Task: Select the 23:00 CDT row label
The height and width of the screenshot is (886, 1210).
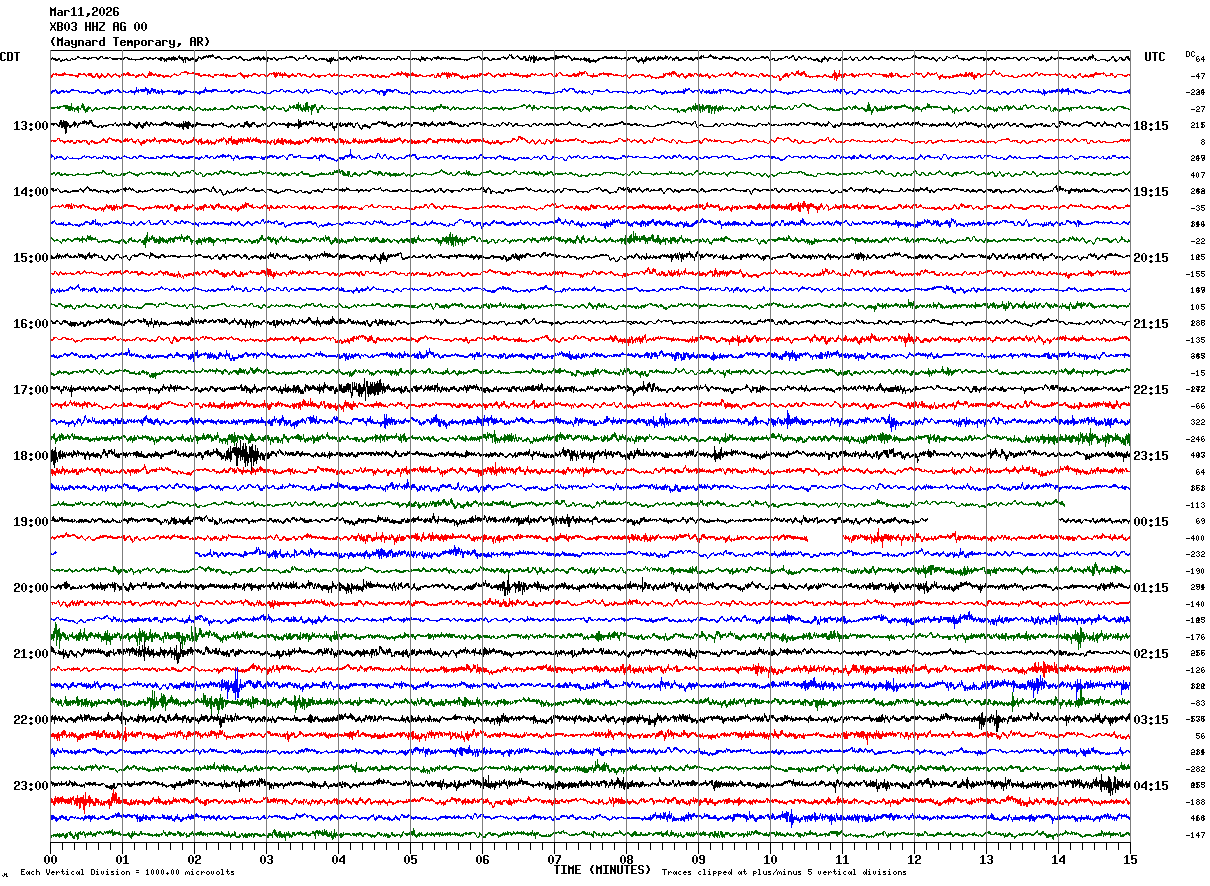Action: coord(30,786)
